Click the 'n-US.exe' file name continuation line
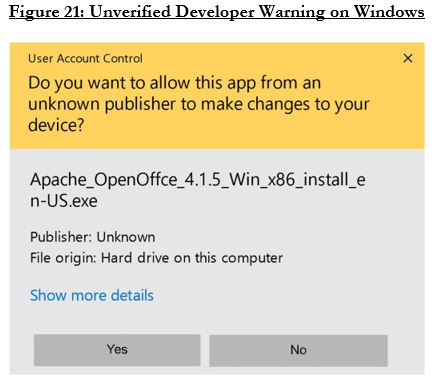438x381 pixels. (x=64, y=201)
